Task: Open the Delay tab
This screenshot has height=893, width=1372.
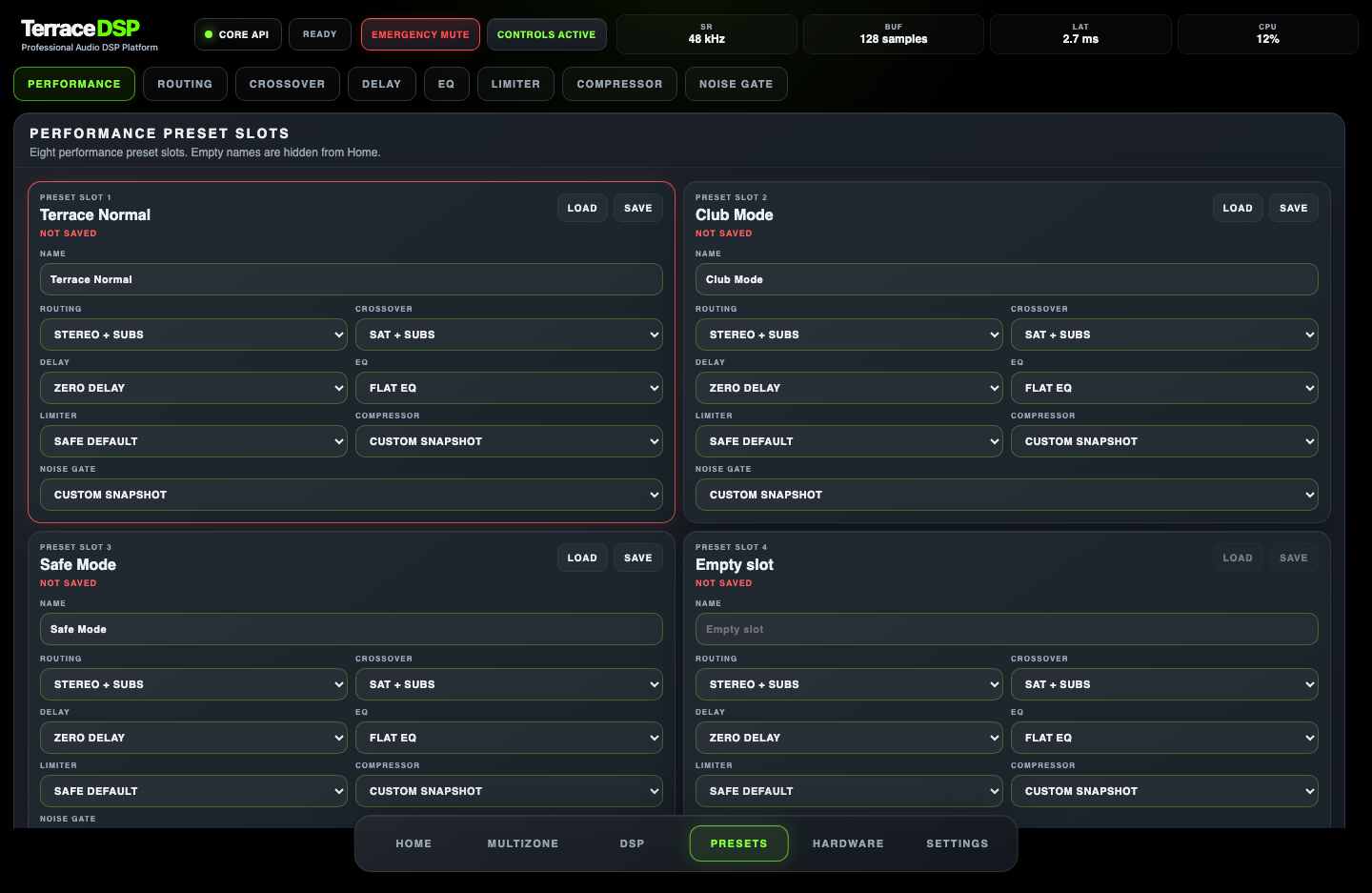Action: coord(381,84)
